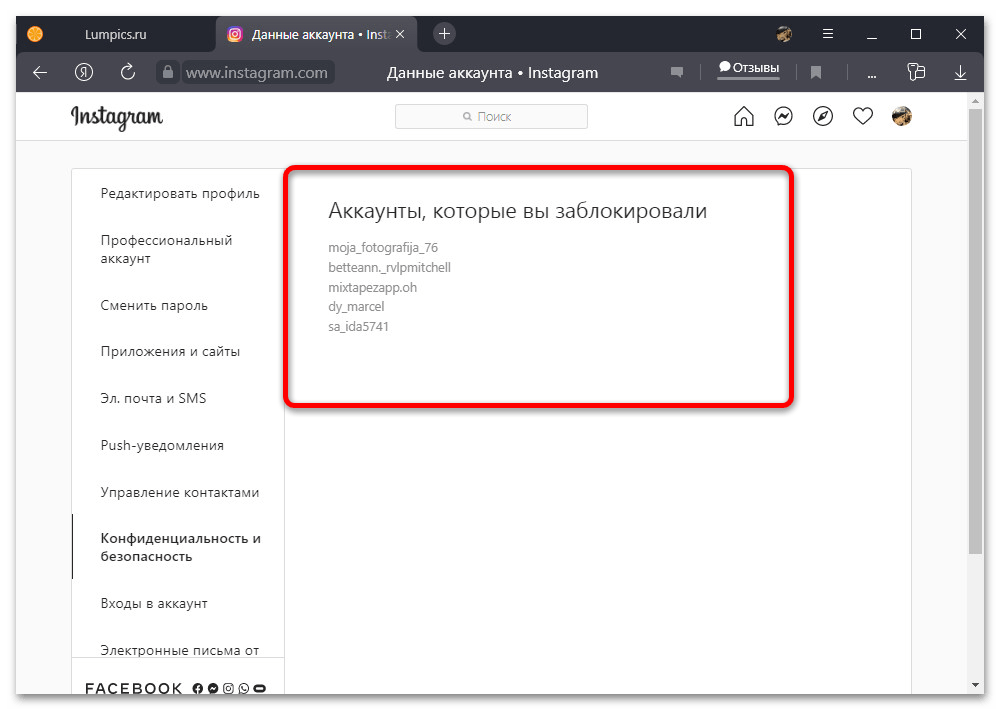
Task: Open the browser extensions icon
Action: pyautogui.click(x=916, y=71)
